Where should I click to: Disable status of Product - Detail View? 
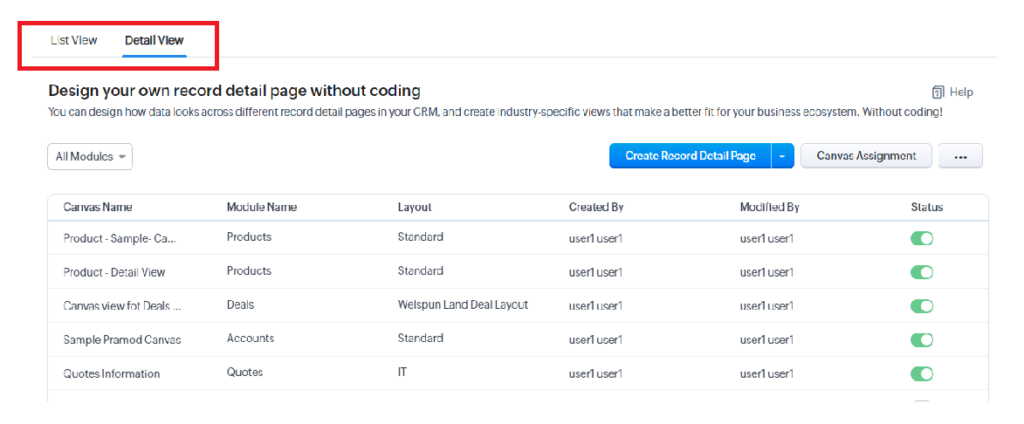921,272
